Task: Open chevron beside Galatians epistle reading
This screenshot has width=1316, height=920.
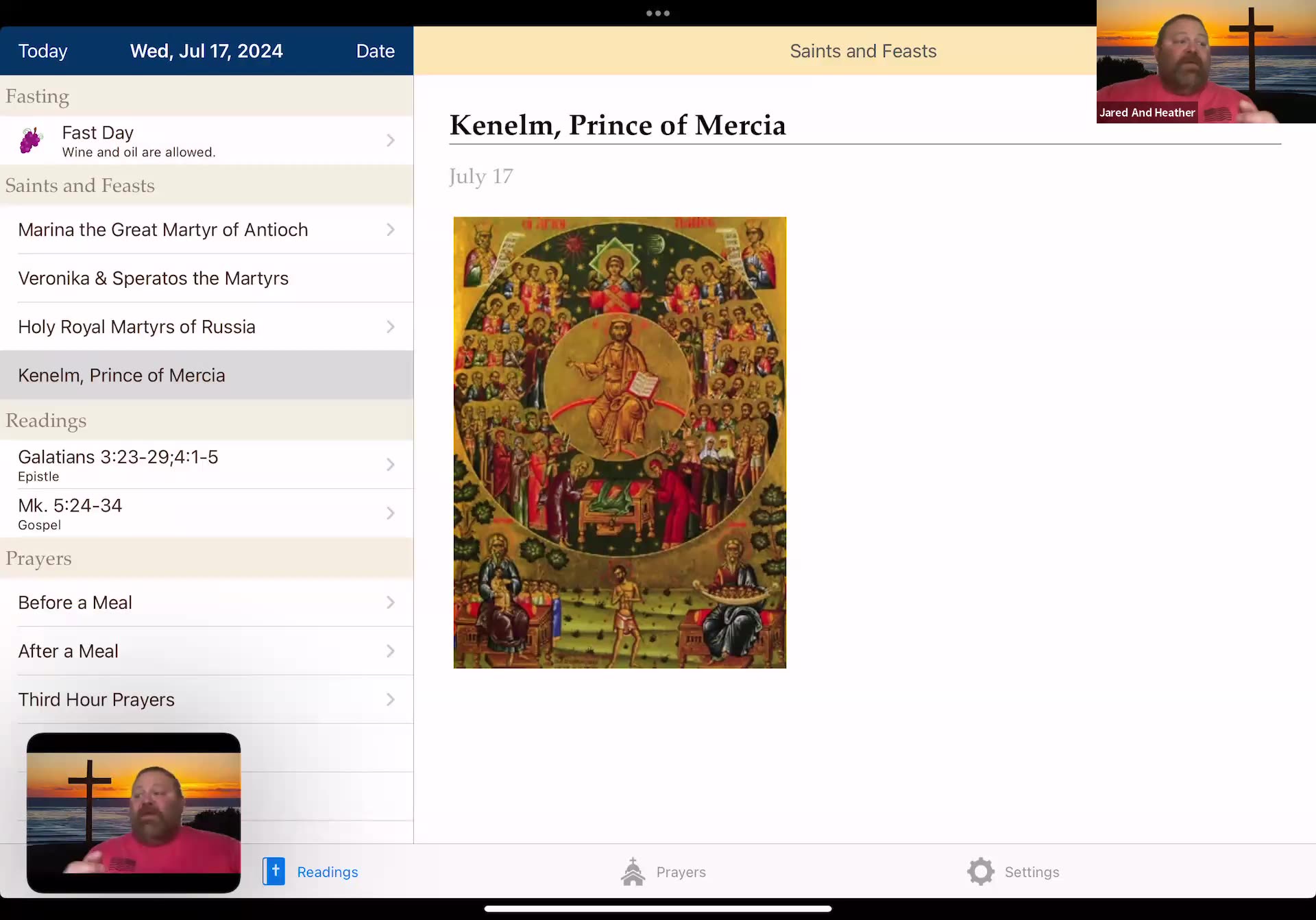Action: [390, 465]
